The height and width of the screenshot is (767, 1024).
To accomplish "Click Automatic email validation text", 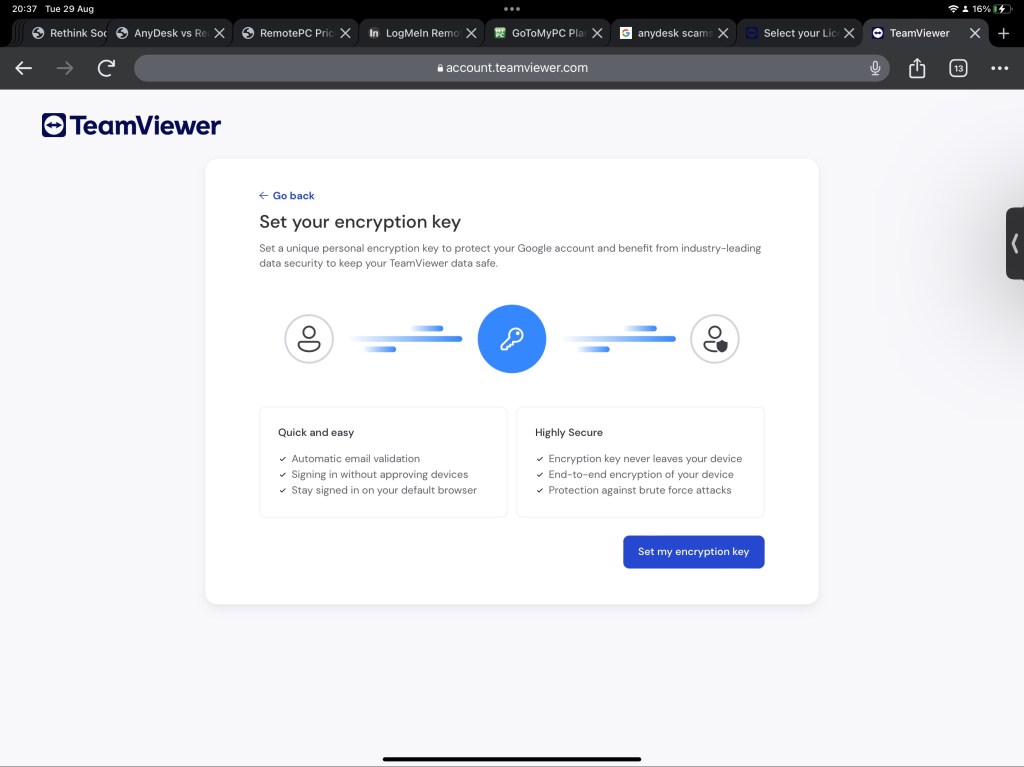I will [355, 459].
